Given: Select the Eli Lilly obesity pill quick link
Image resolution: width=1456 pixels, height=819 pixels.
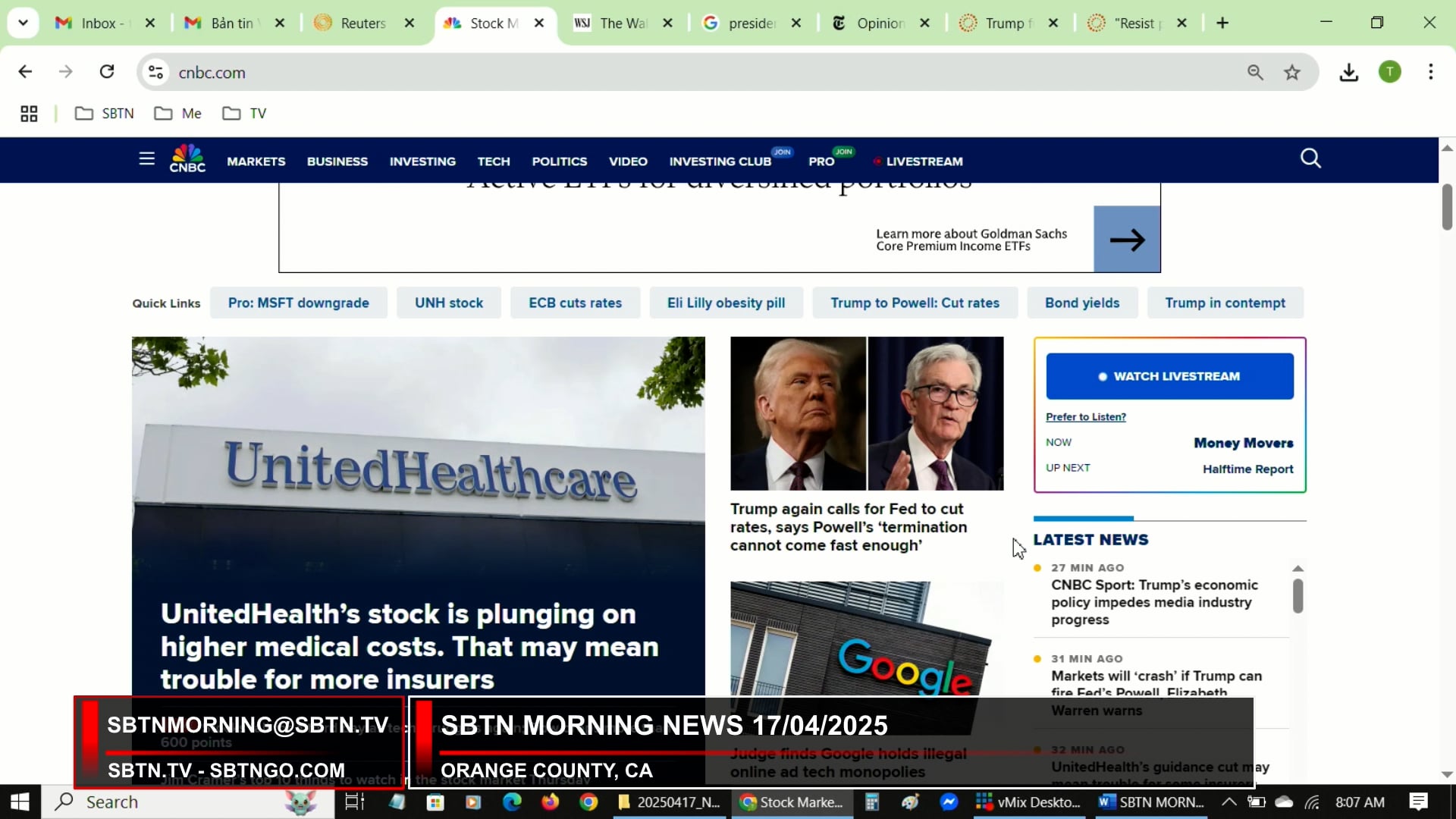Looking at the screenshot, I should (x=725, y=303).
